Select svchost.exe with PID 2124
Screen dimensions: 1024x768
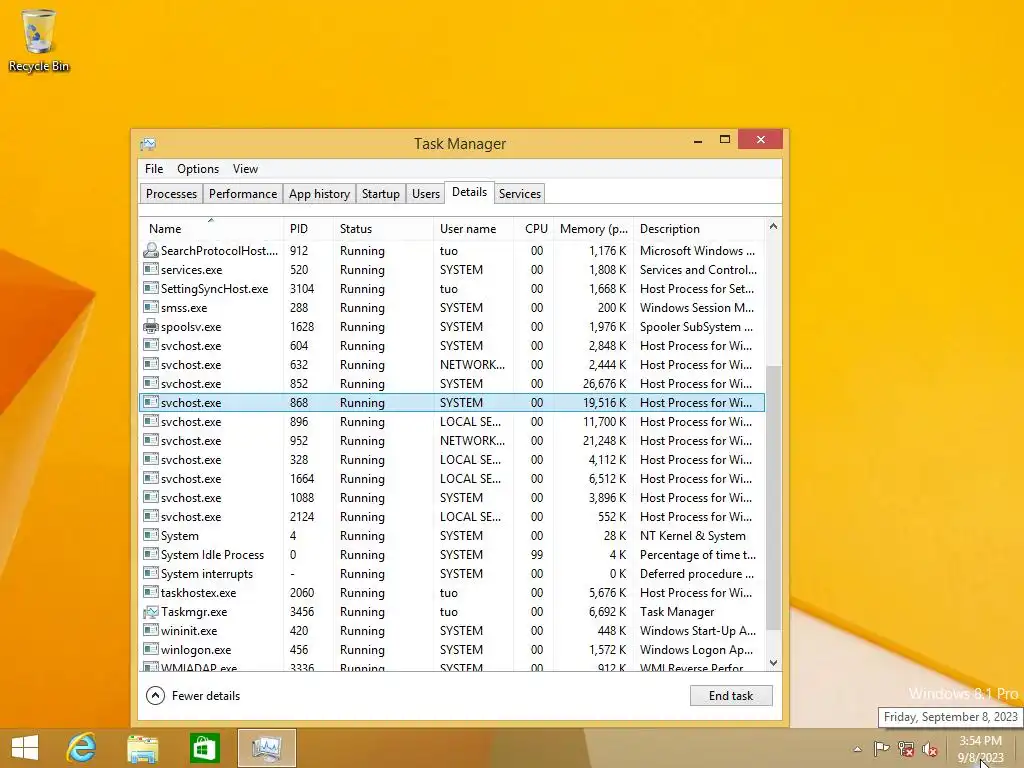(x=452, y=517)
